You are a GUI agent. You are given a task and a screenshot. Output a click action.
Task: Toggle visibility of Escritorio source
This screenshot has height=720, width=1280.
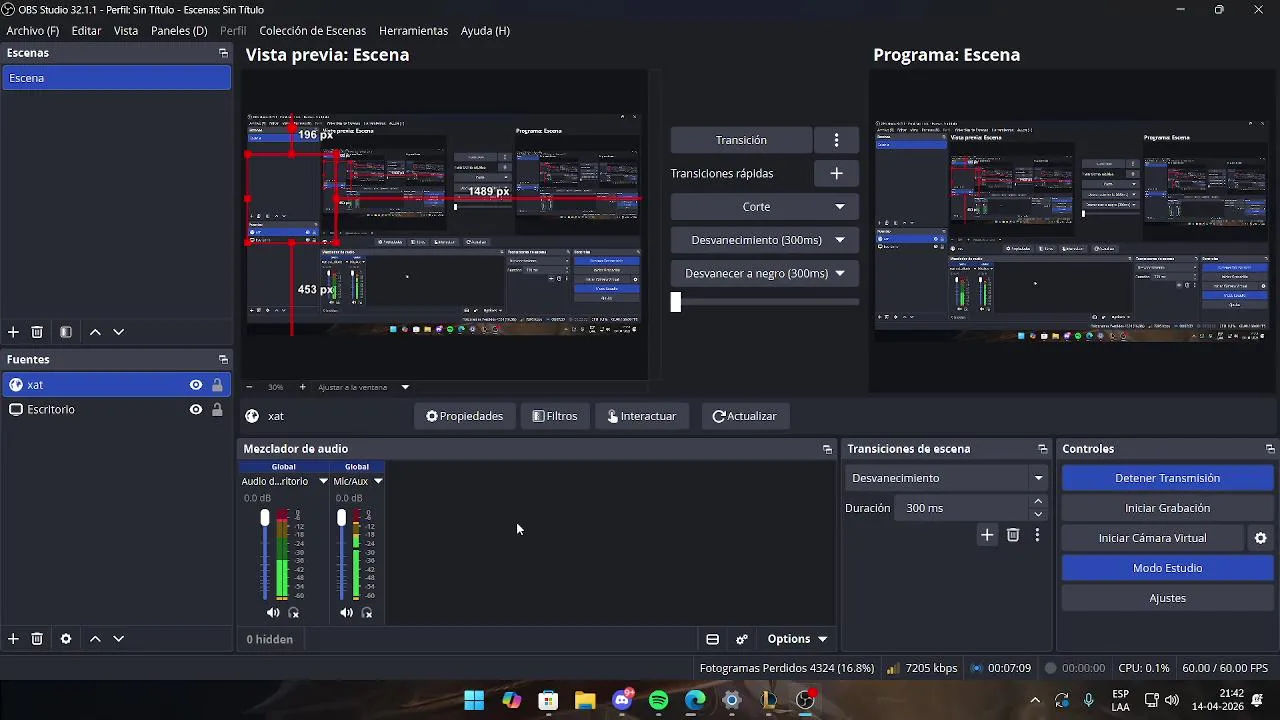(196, 409)
